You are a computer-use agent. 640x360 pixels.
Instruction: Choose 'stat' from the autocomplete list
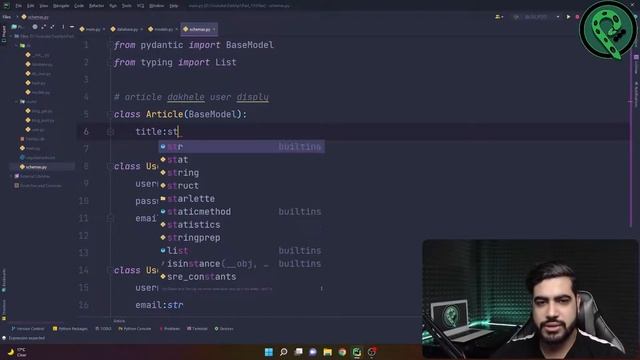[241, 160]
